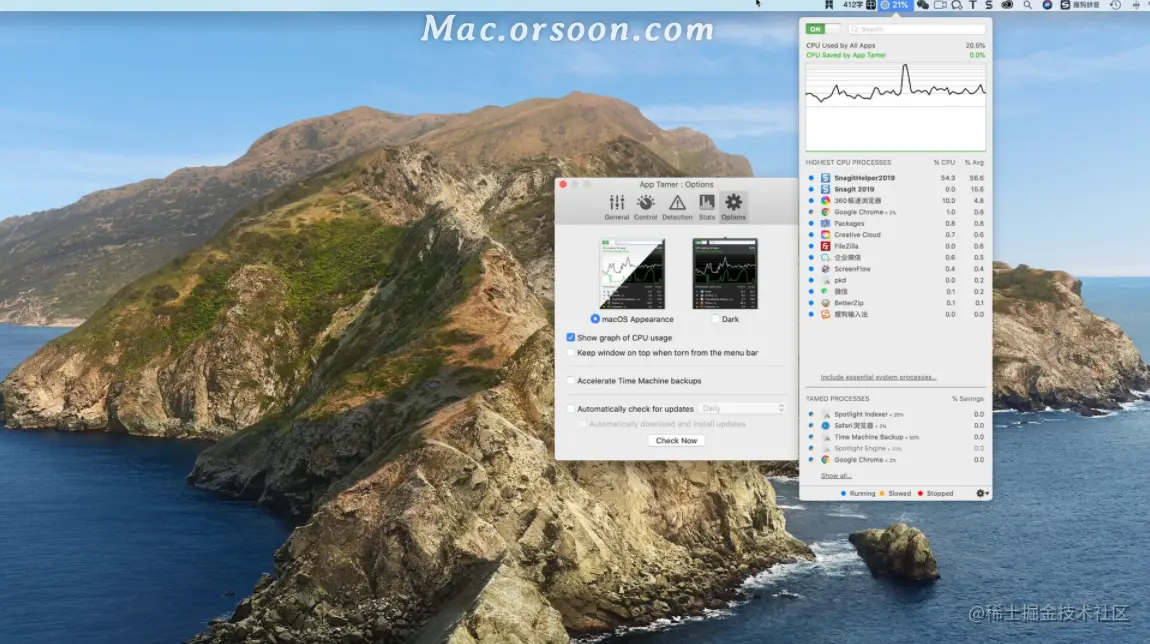The image size is (1150, 644).
Task: Click the 412字 word count menu bar item
Action: (852, 5)
